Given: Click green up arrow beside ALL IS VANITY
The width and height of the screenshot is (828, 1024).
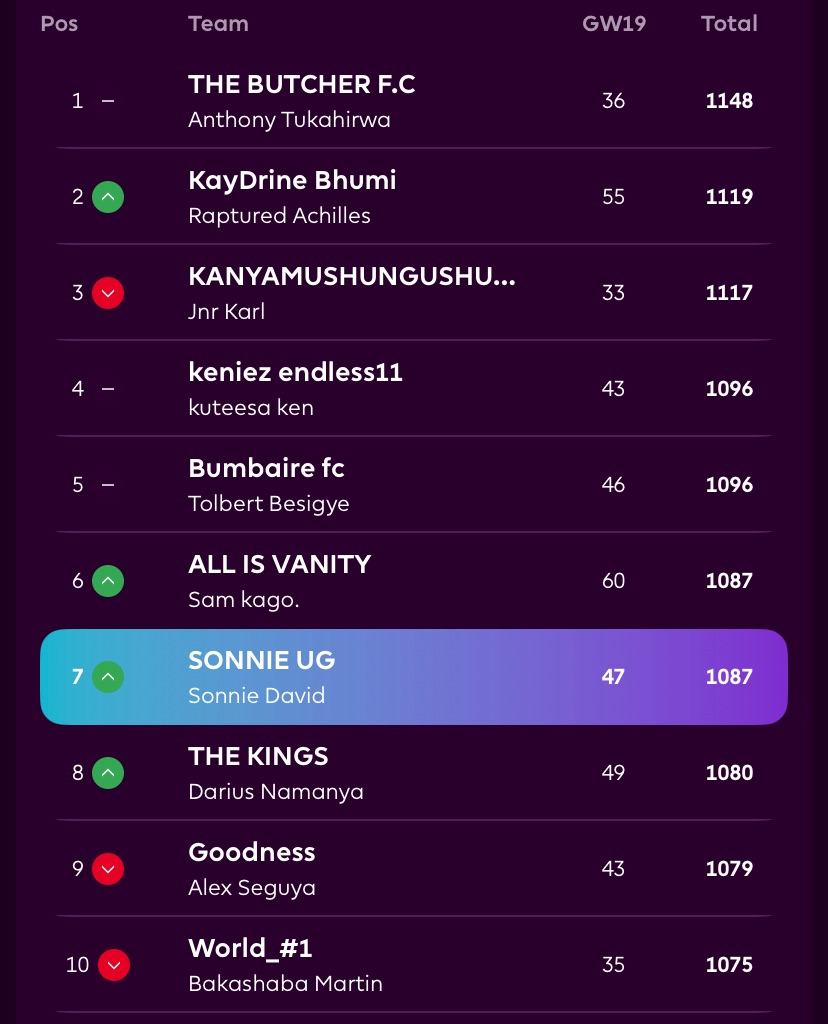Looking at the screenshot, I should pyautogui.click(x=108, y=581).
